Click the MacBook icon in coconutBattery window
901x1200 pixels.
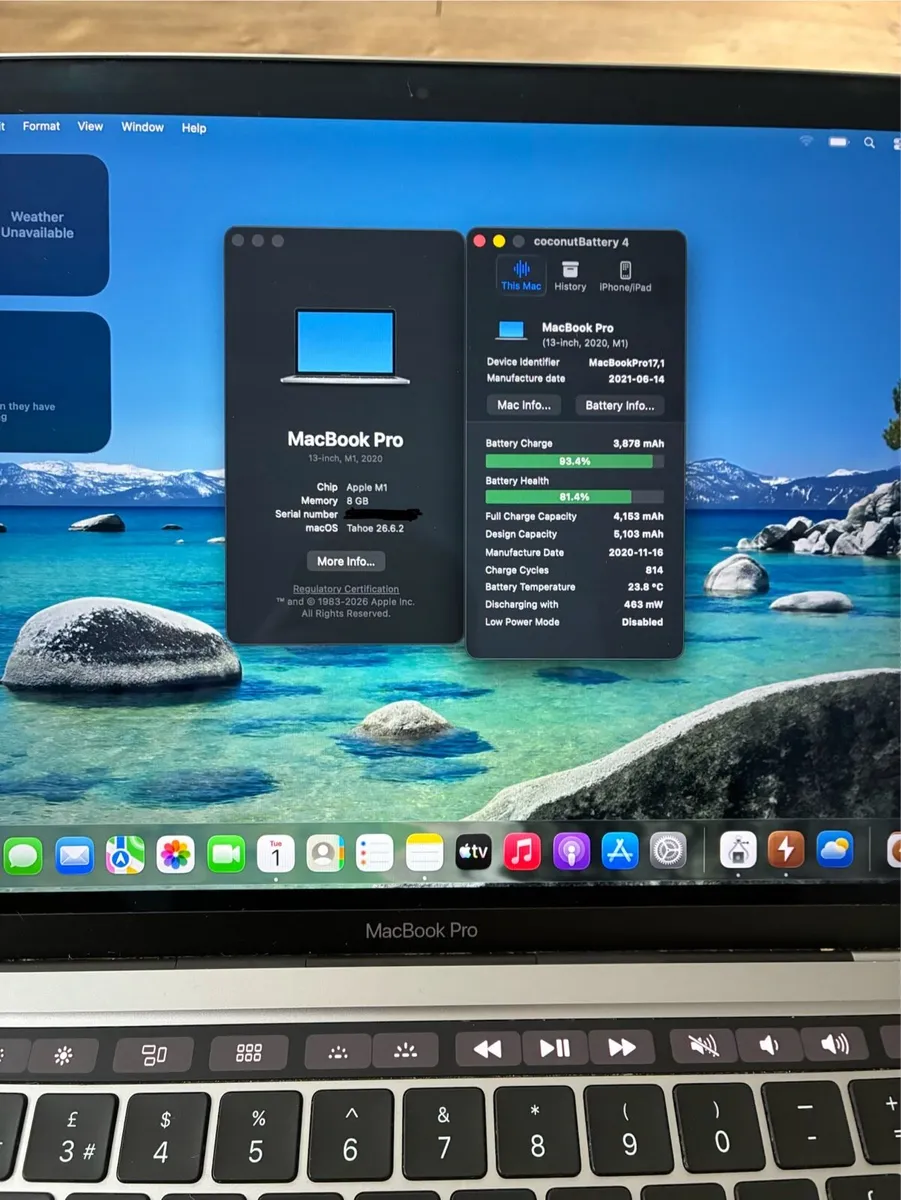[511, 331]
